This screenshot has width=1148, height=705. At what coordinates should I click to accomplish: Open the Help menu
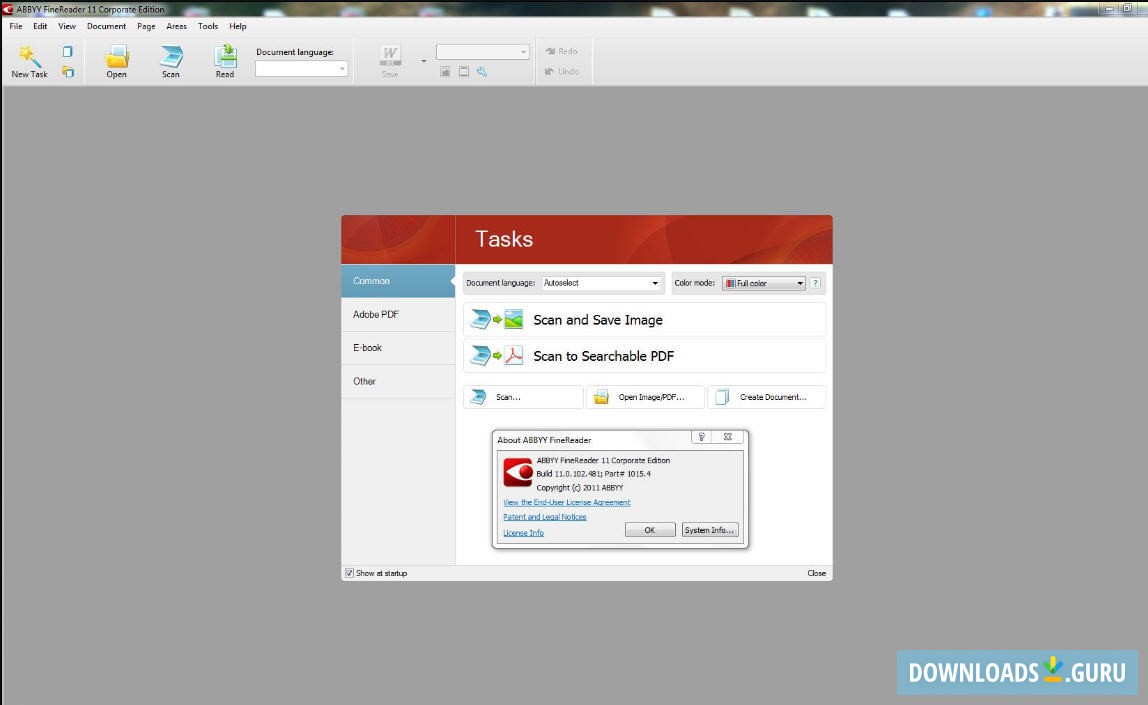point(237,26)
